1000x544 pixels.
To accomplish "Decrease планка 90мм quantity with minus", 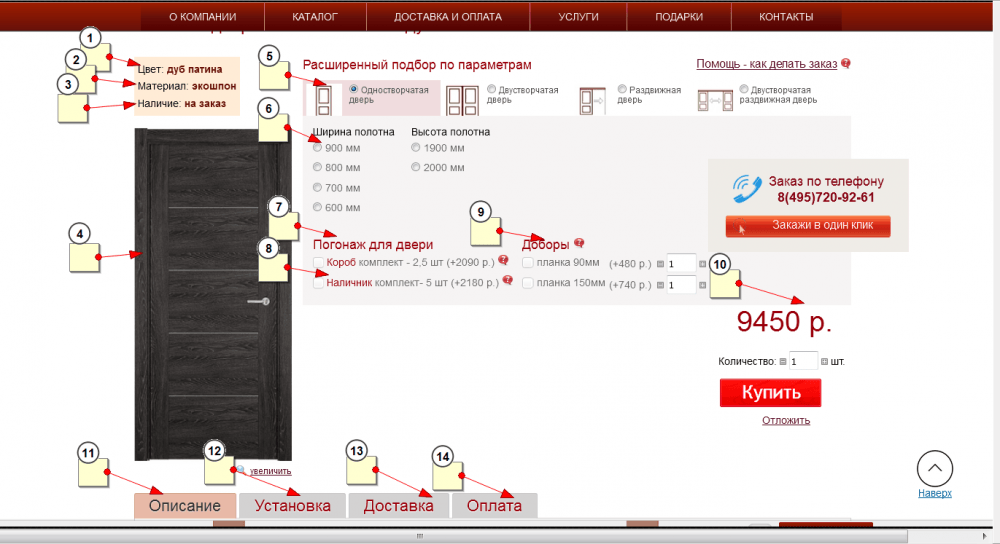I will tap(660, 264).
